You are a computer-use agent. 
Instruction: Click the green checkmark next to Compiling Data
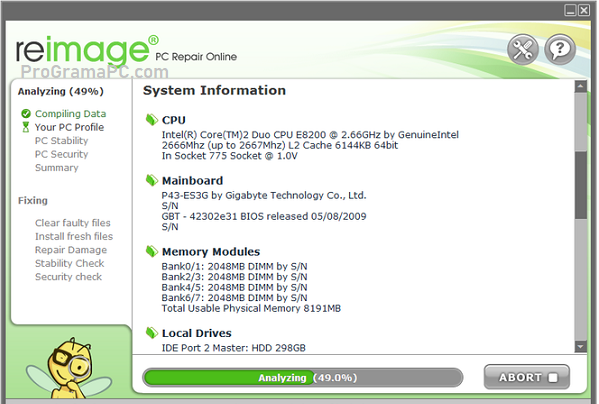26,114
